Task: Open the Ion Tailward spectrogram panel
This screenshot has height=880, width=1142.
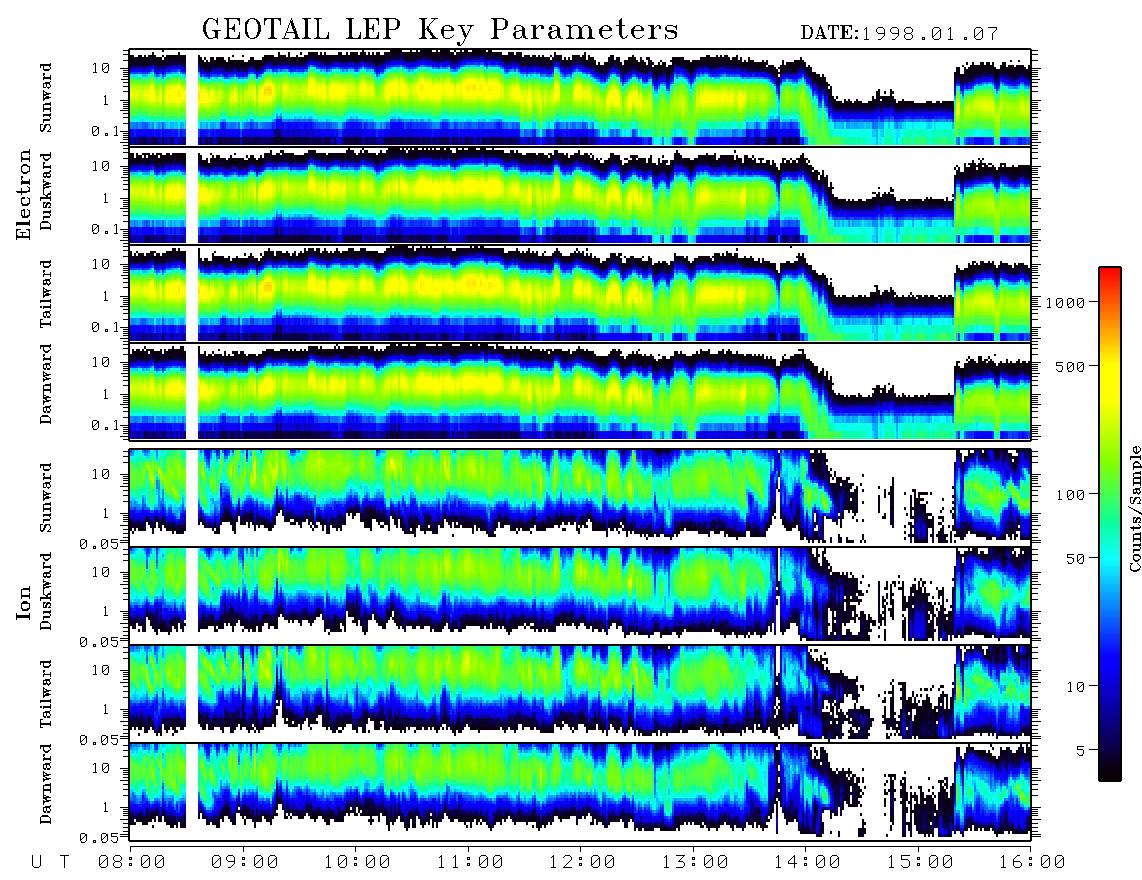Action: coord(580,694)
